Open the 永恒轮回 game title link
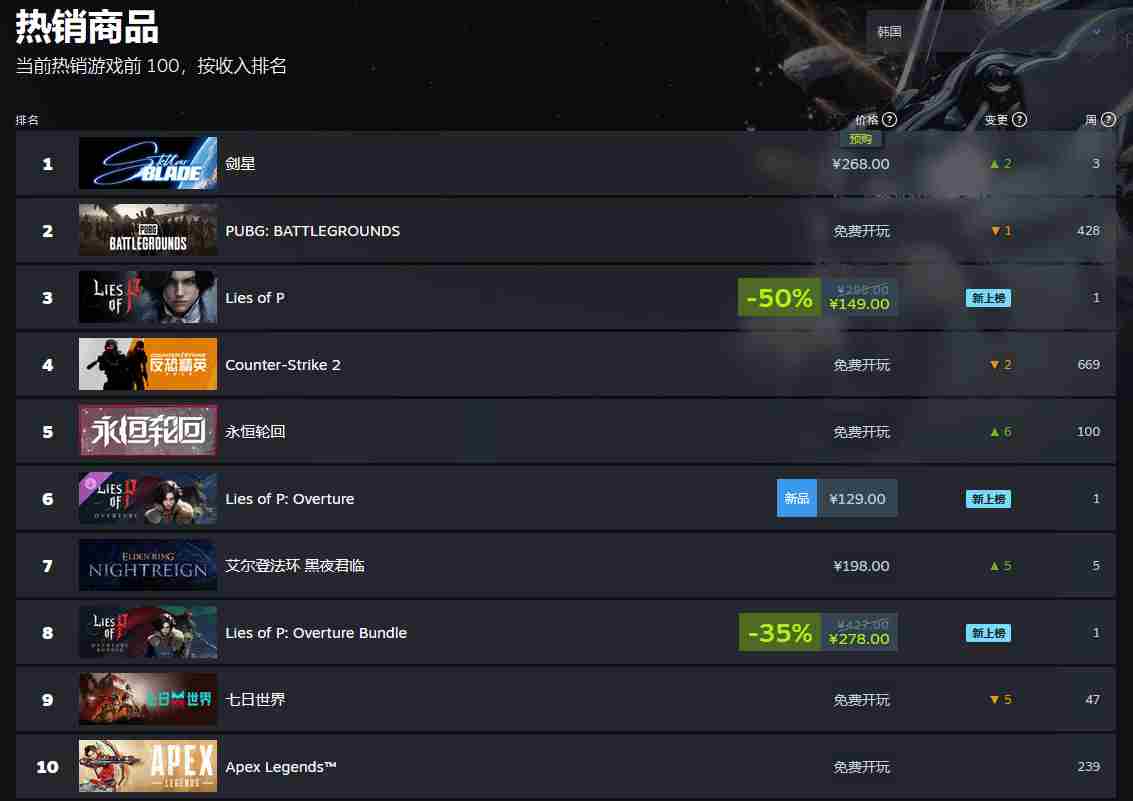 pyautogui.click(x=255, y=432)
